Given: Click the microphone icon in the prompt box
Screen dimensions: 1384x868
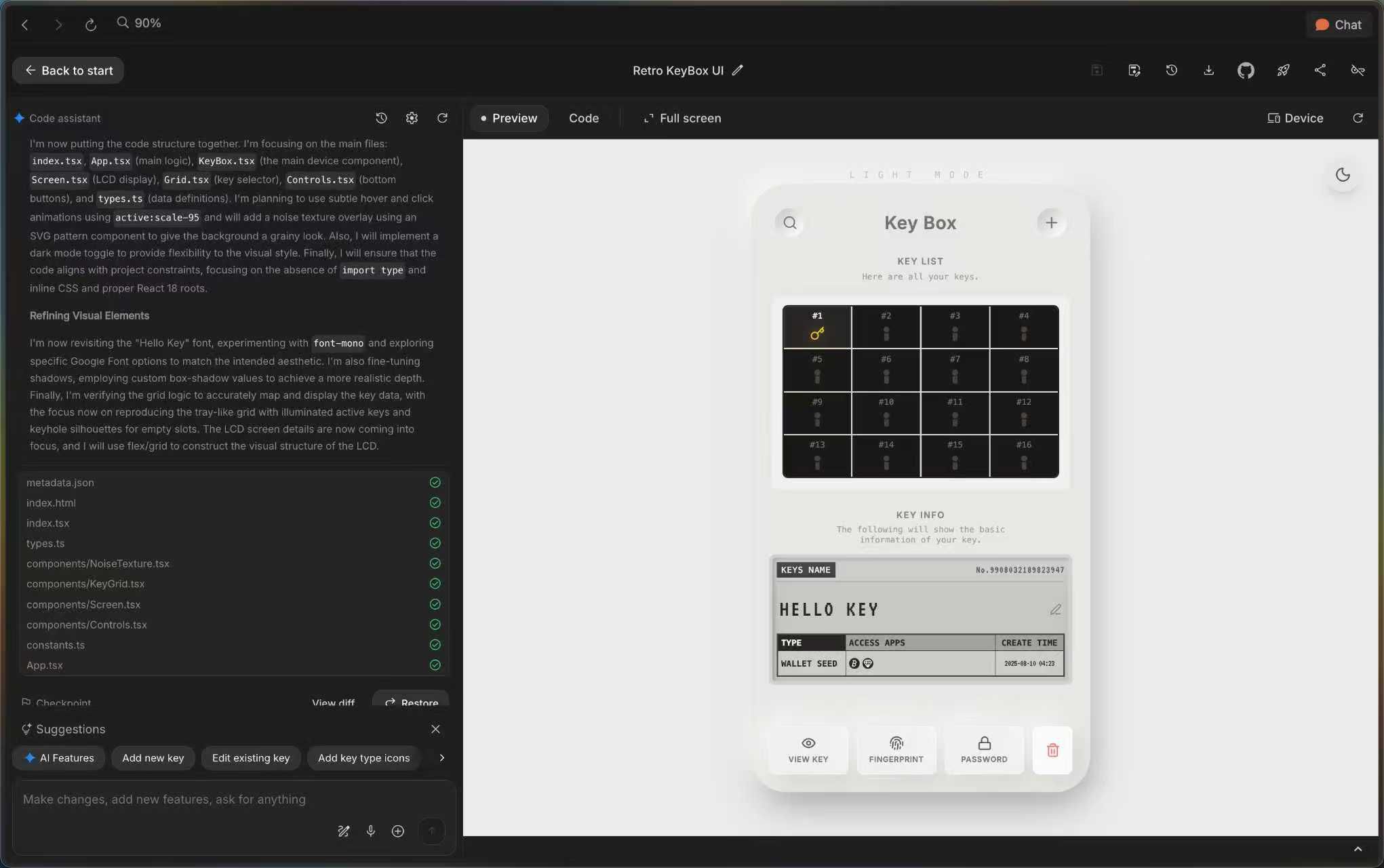Looking at the screenshot, I should coord(371,831).
